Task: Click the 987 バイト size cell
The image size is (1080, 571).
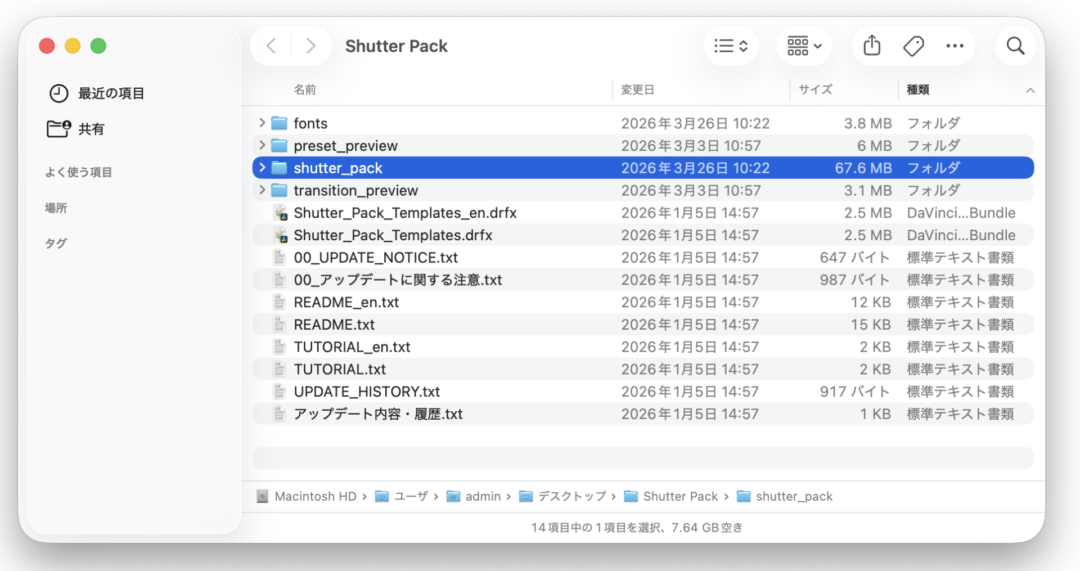Action: 855,280
